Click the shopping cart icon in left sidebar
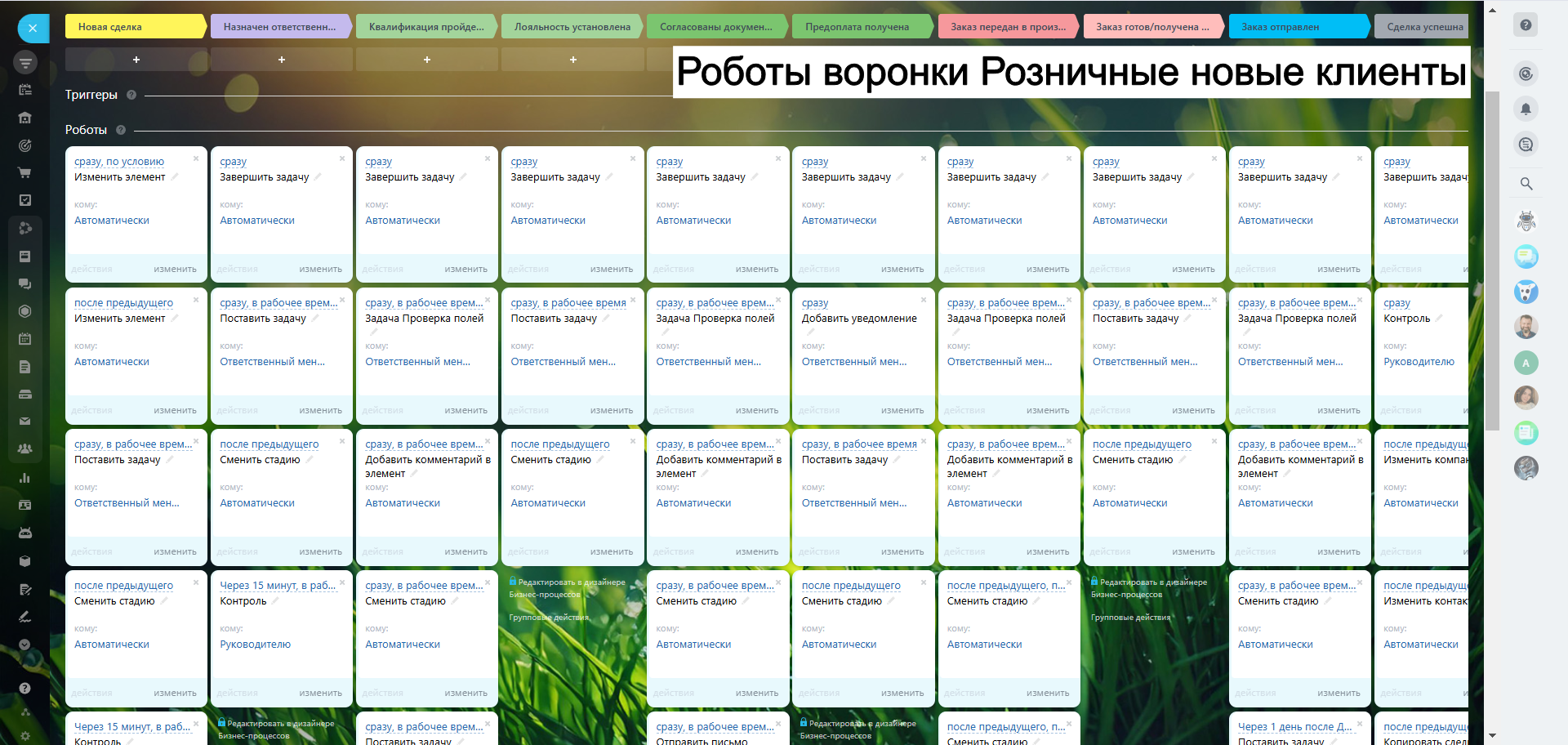1568x745 pixels. pos(24,173)
